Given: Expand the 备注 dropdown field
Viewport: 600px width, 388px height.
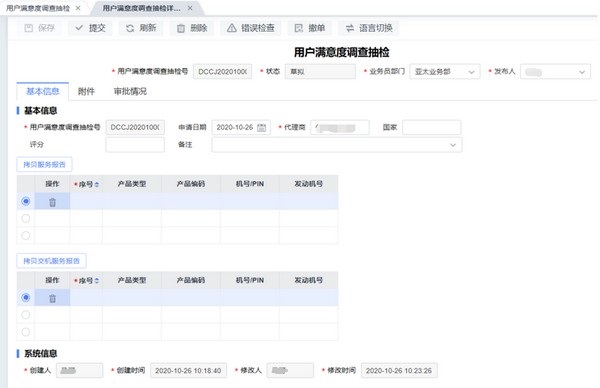Looking at the screenshot, I should coord(337,145).
